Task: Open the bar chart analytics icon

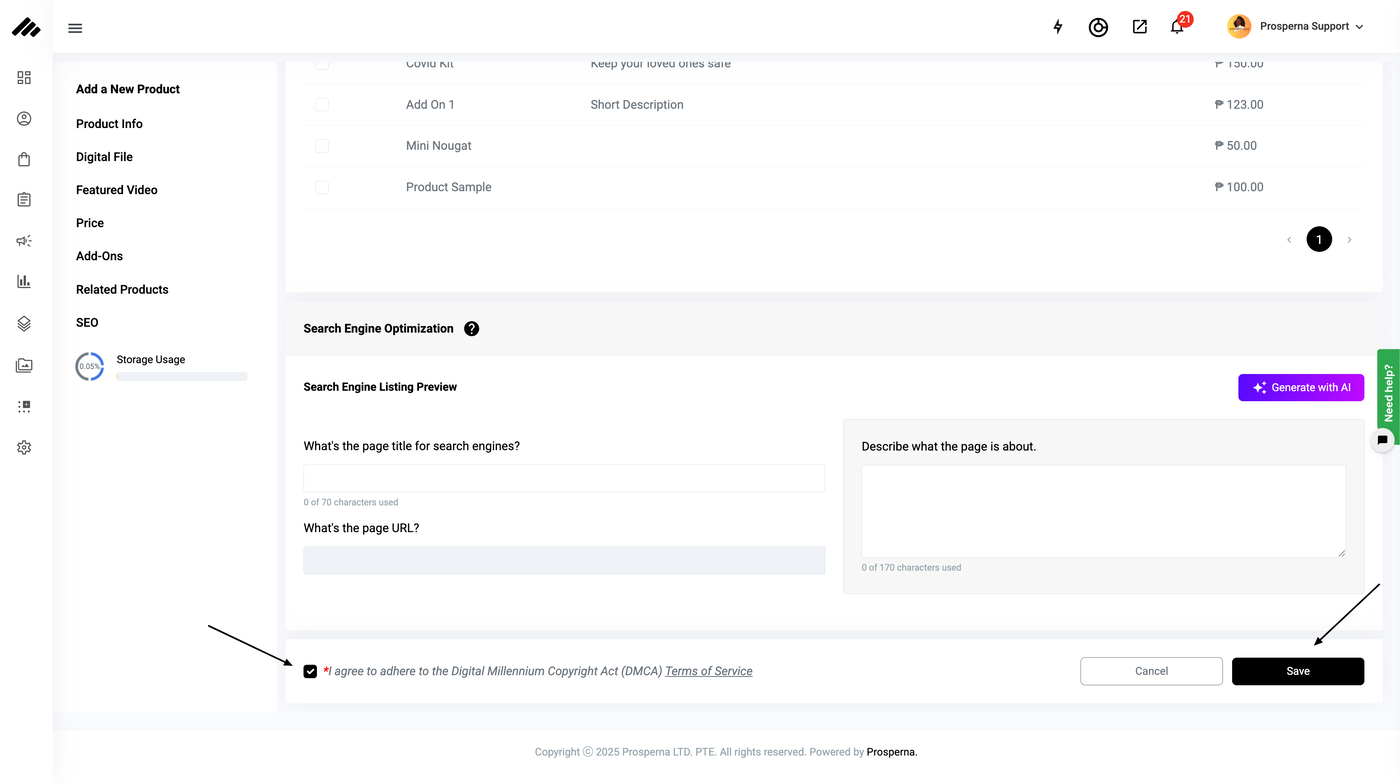Action: (24, 282)
